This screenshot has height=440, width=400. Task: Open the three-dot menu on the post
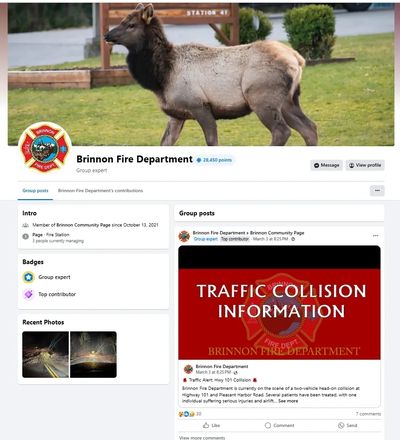click(x=376, y=236)
